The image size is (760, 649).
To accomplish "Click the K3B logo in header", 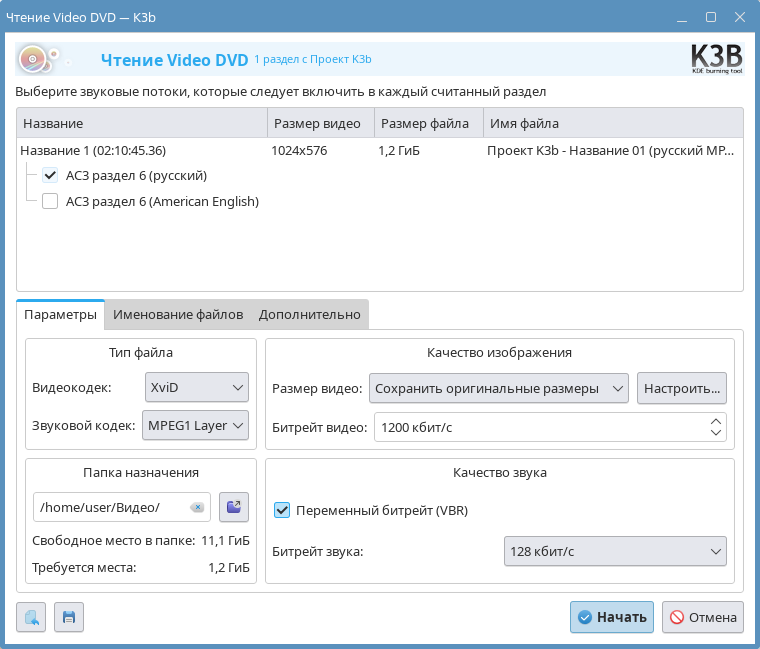I will pos(716,59).
